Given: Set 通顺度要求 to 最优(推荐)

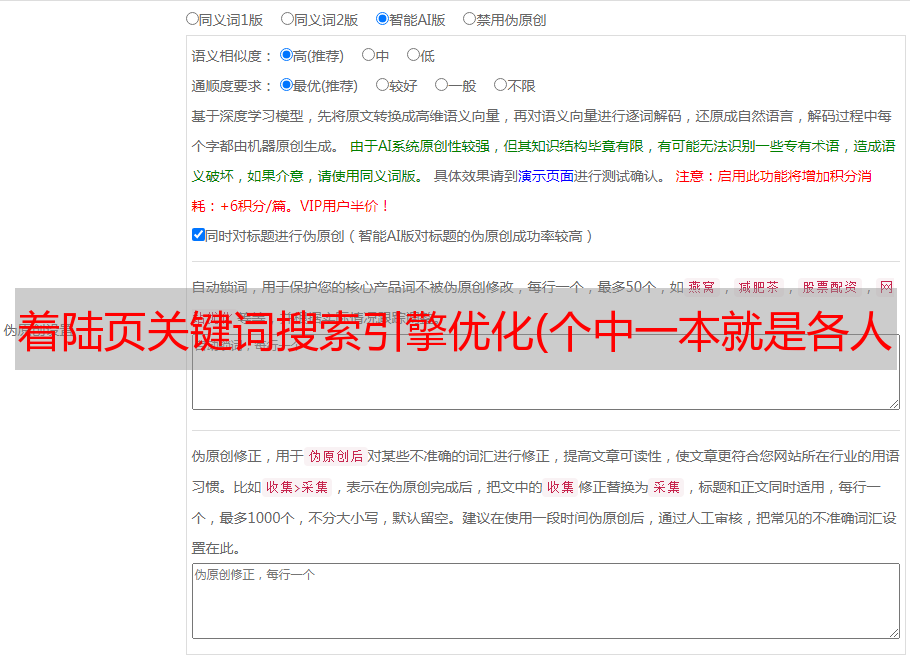Looking at the screenshot, I should [x=286, y=85].
